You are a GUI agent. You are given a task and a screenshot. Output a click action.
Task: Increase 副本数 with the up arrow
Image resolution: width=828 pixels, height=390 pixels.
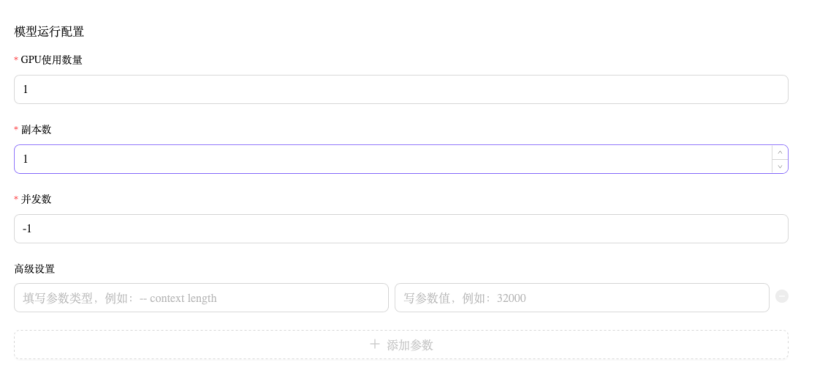[x=780, y=152]
